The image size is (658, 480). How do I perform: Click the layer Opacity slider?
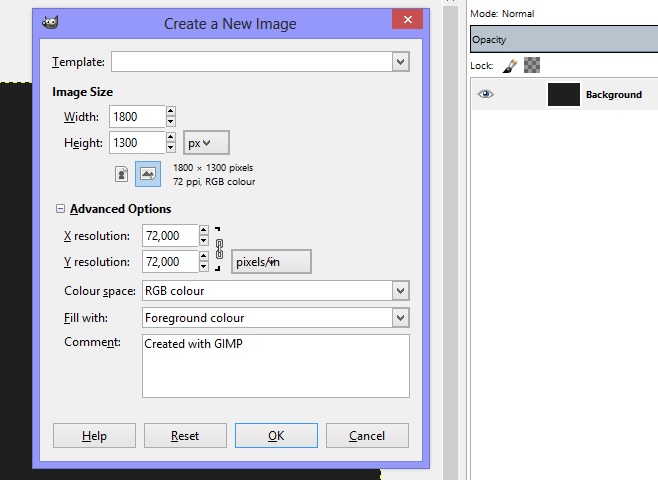[563, 40]
